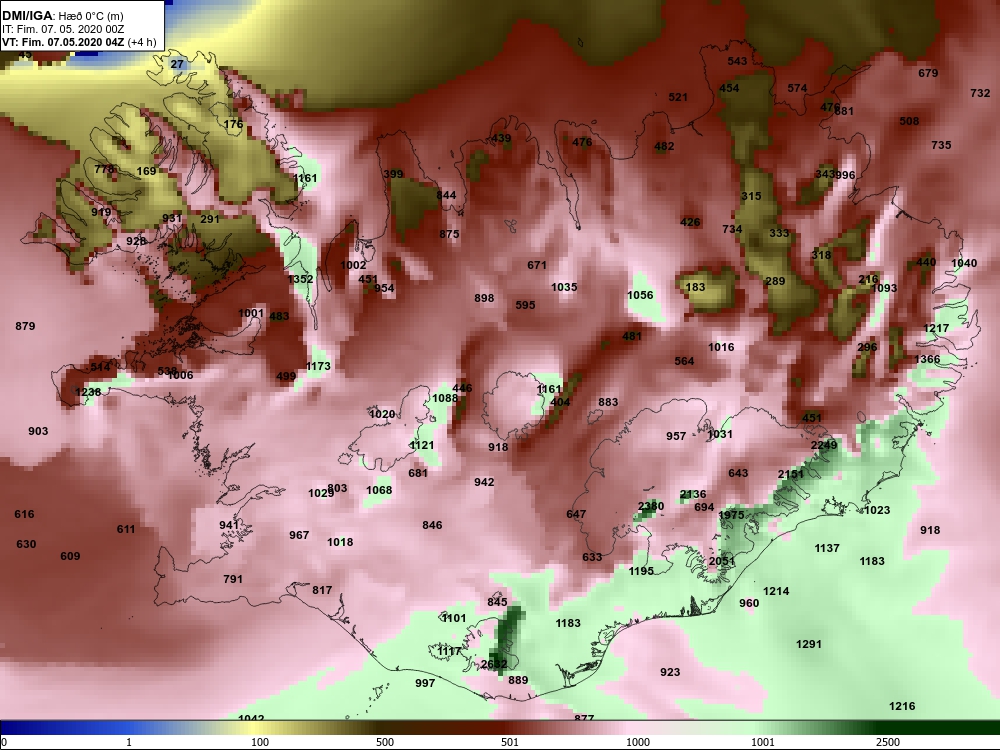The height and width of the screenshot is (750, 1000).
Task: Click the map value 791
Action: (x=233, y=579)
